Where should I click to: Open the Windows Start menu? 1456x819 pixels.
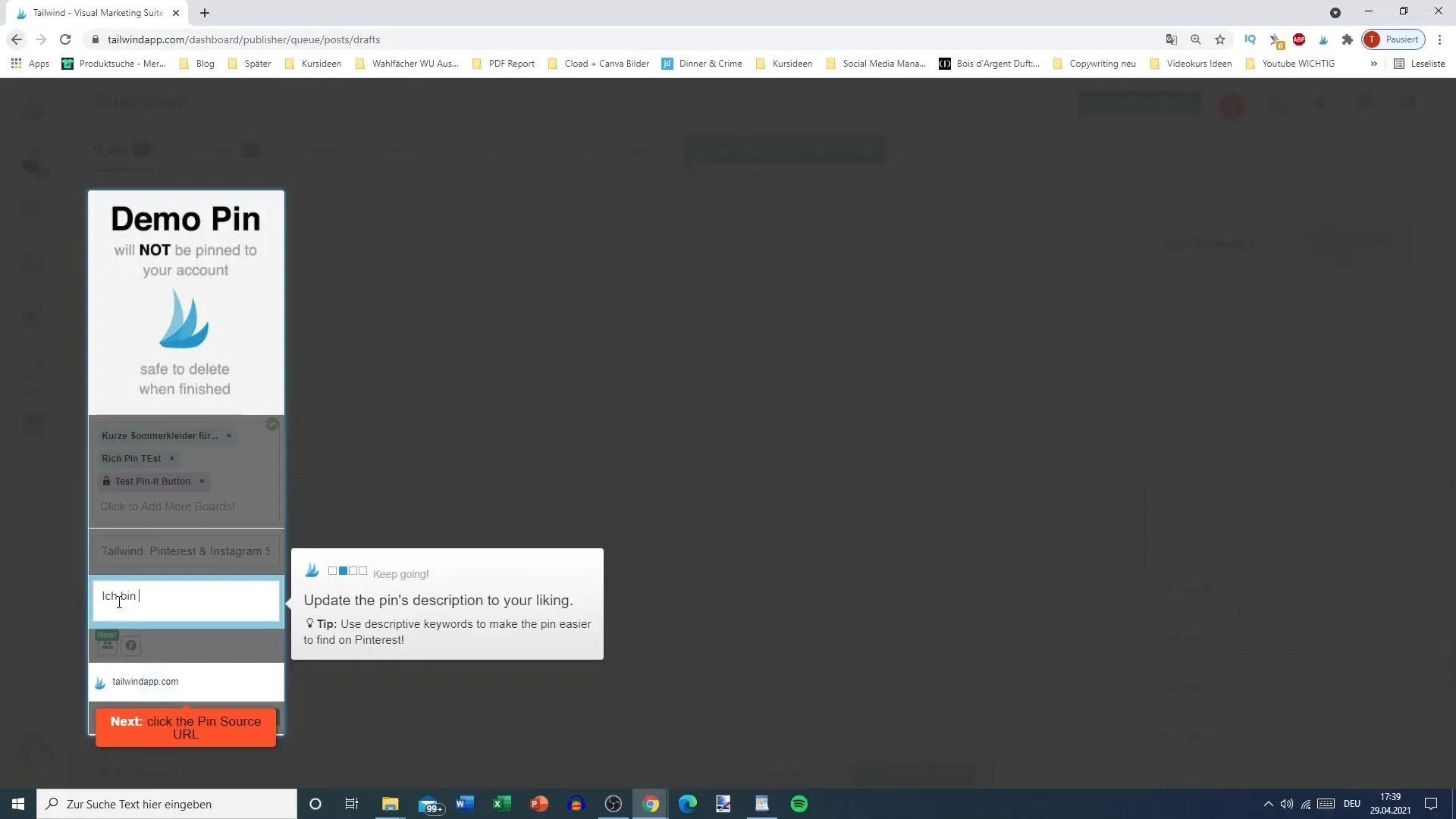click(x=18, y=804)
